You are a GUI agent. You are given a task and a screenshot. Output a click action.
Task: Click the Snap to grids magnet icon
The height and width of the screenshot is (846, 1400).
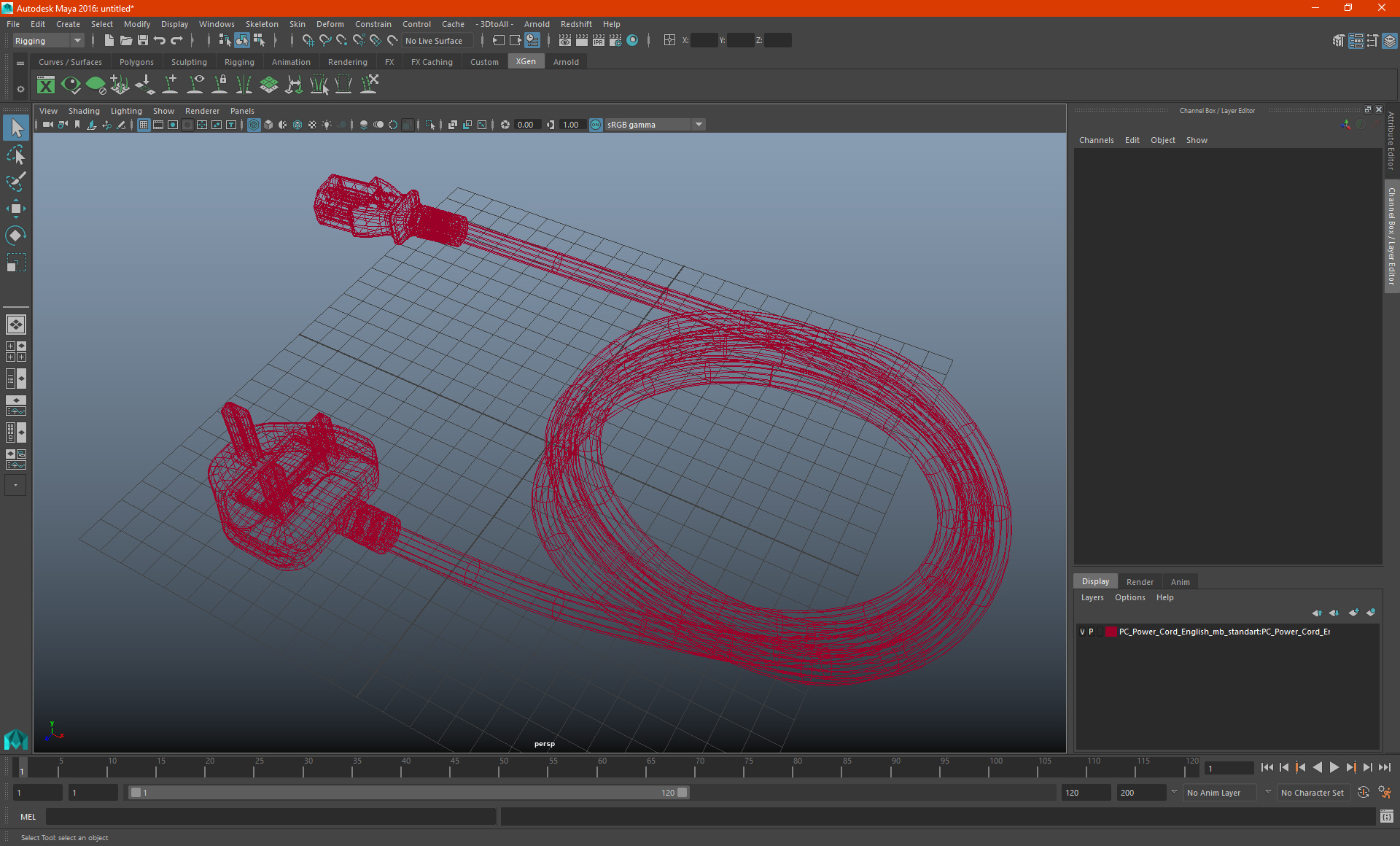coord(308,41)
